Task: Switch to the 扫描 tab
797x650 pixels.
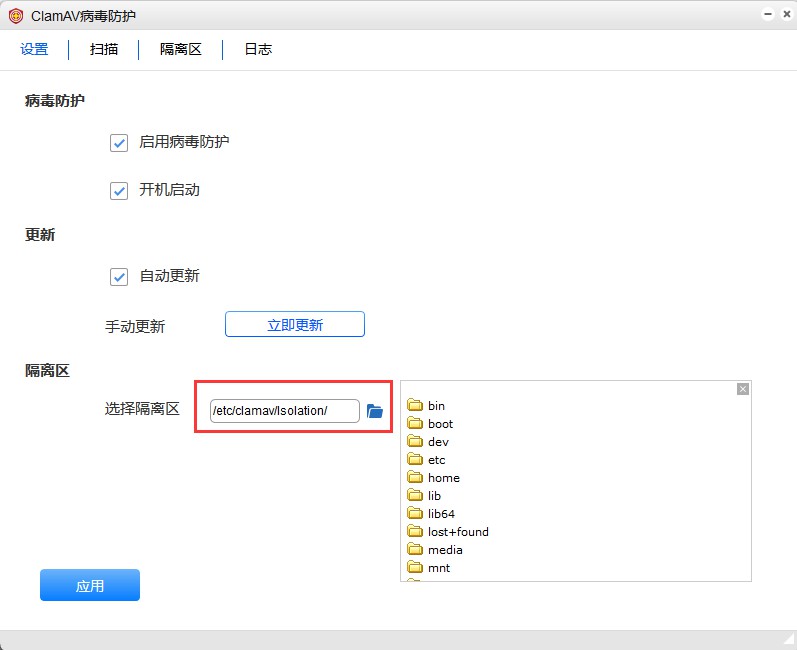Action: click(104, 49)
